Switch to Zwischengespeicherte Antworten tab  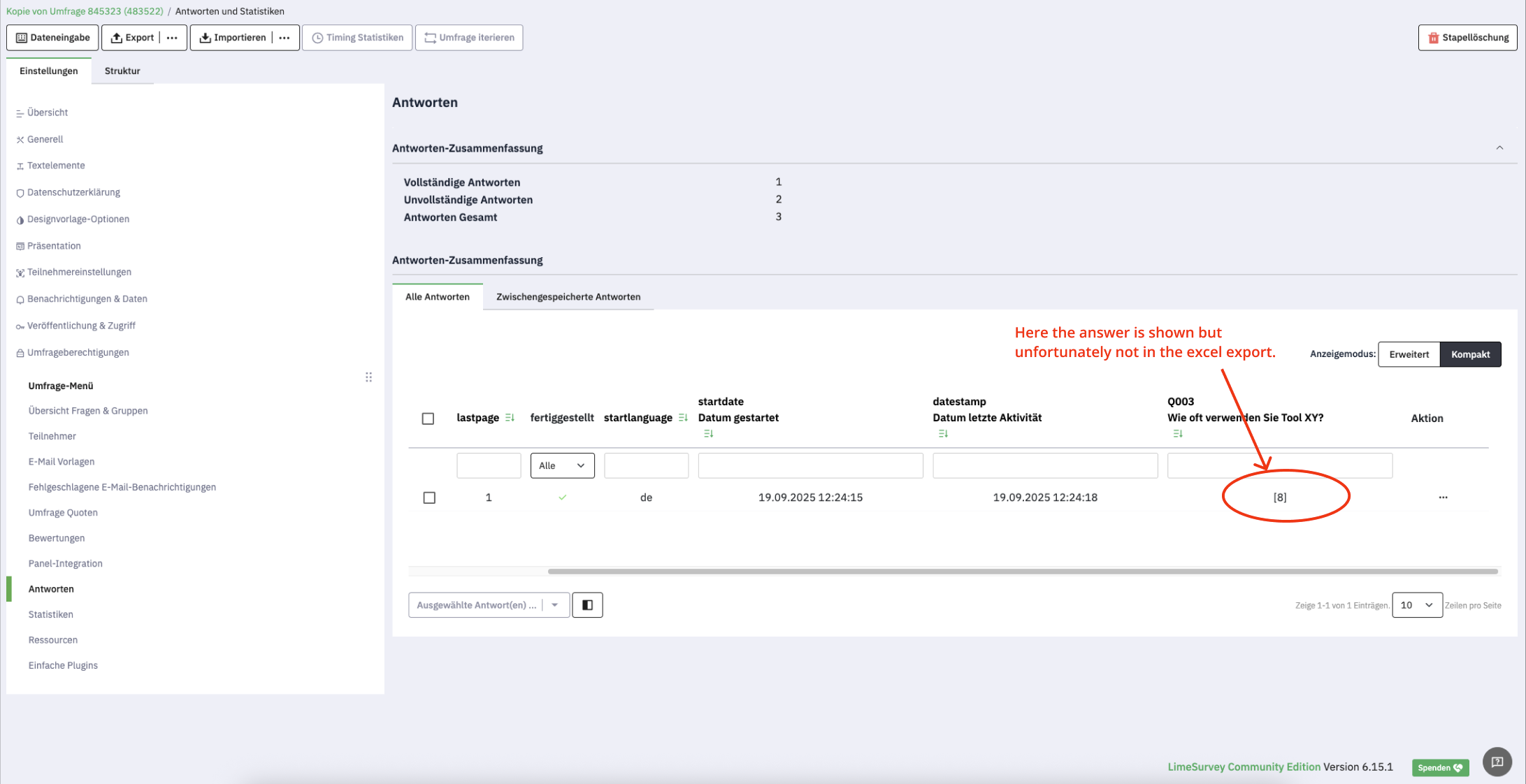(x=568, y=297)
